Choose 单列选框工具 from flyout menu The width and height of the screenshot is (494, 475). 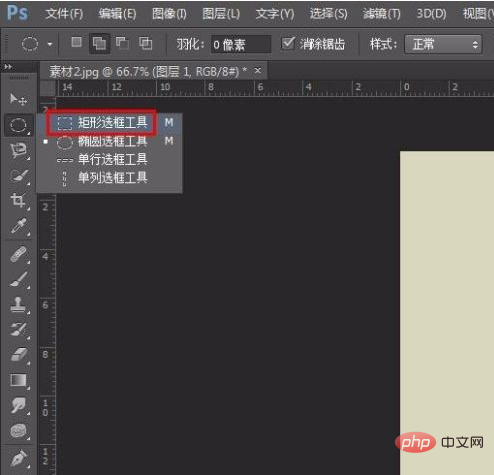click(x=109, y=178)
